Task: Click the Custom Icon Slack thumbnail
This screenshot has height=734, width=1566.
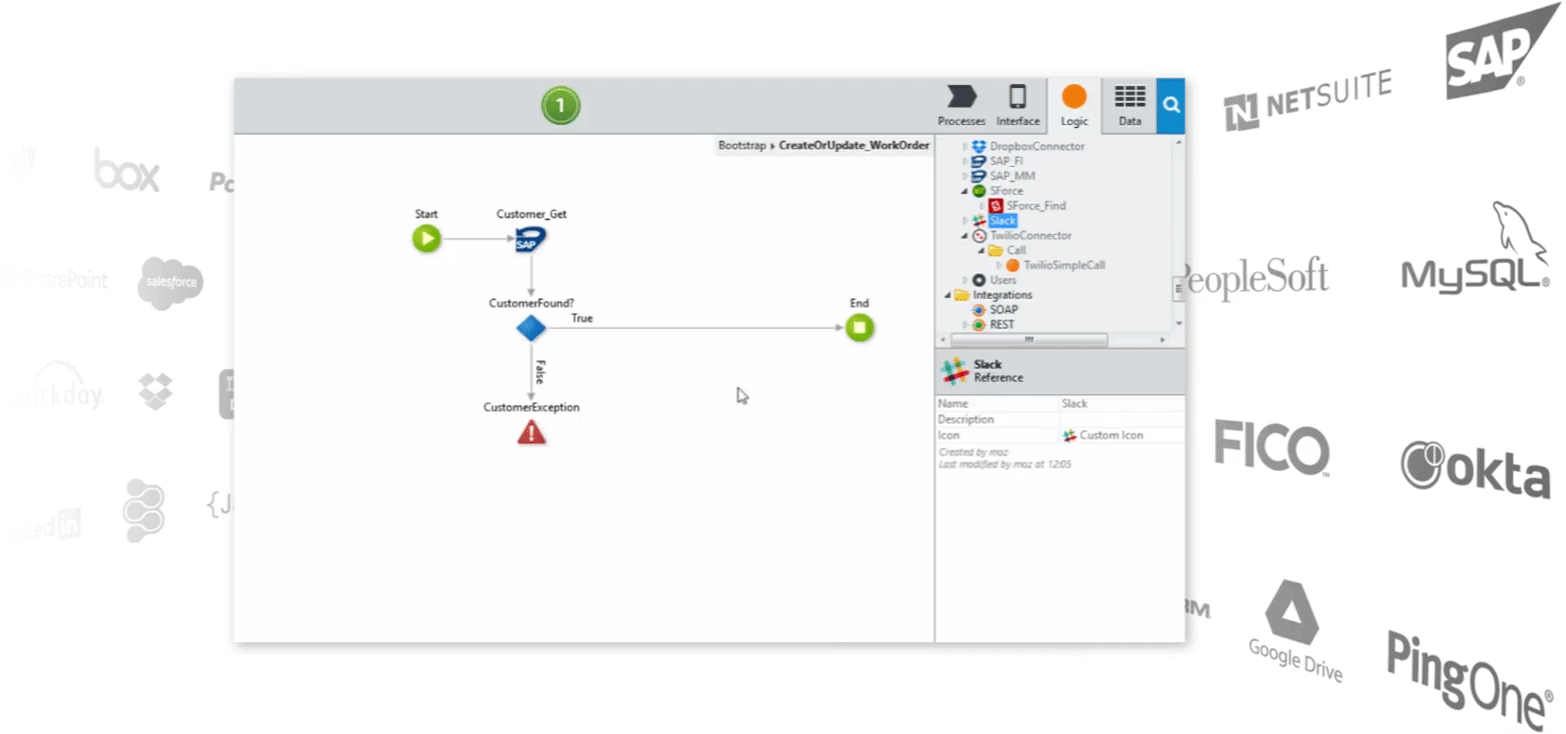Action: pyautogui.click(x=1069, y=435)
